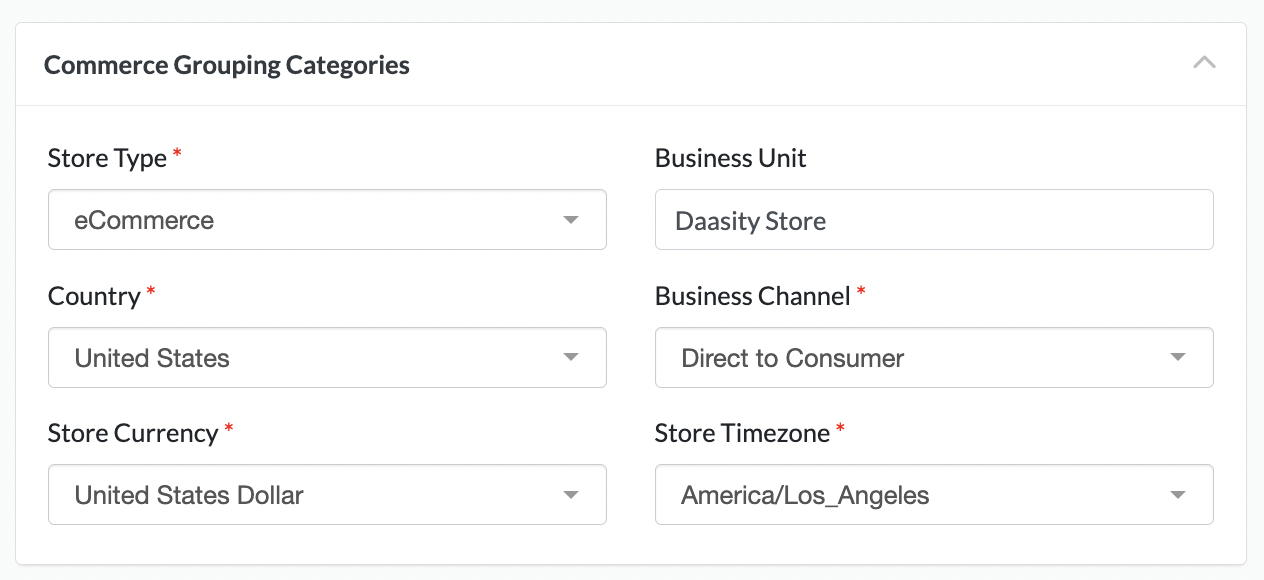Click the Country field label
The image size is (1264, 580).
click(94, 296)
